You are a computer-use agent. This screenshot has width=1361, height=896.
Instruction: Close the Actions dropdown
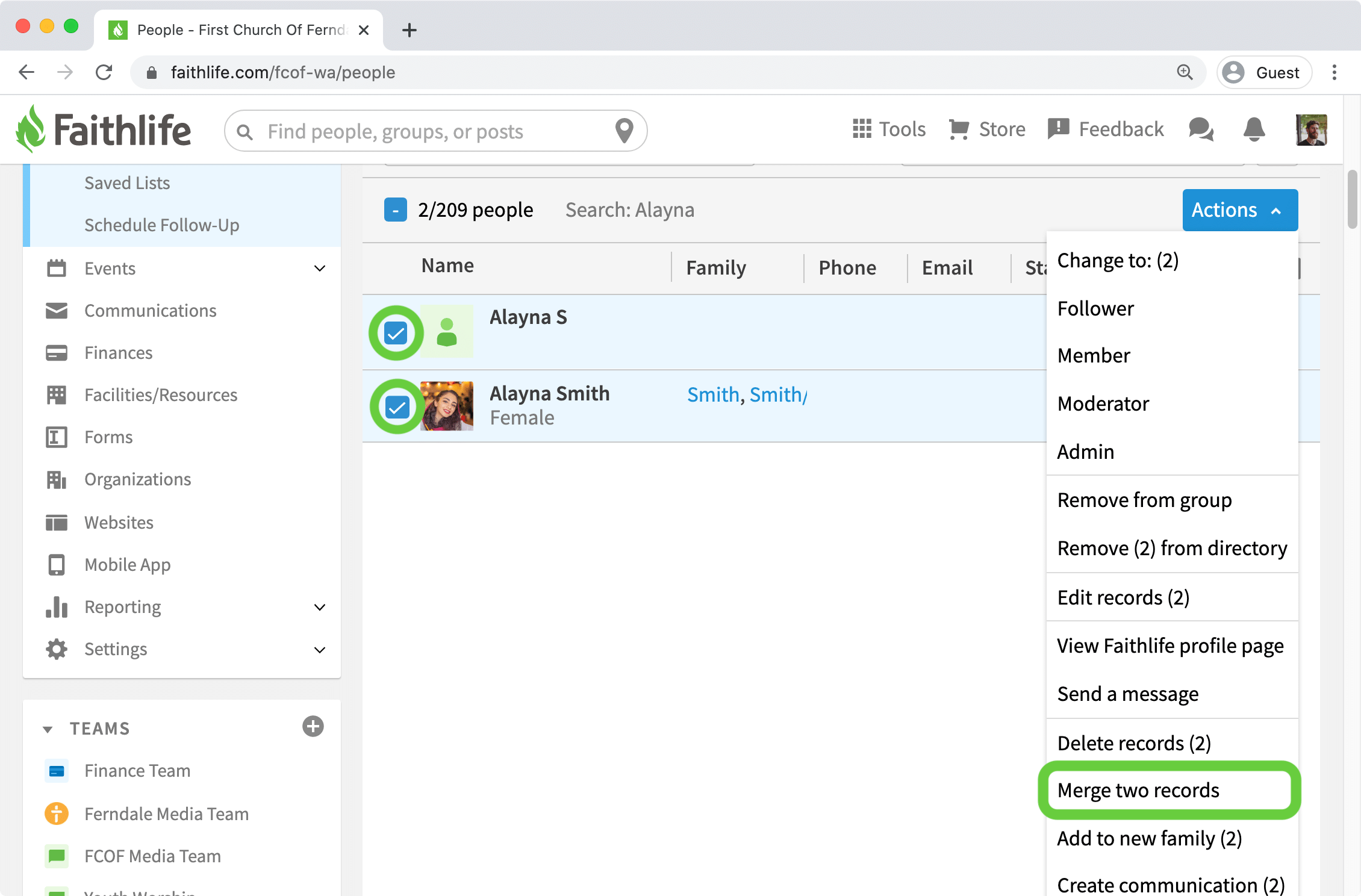click(1240, 210)
